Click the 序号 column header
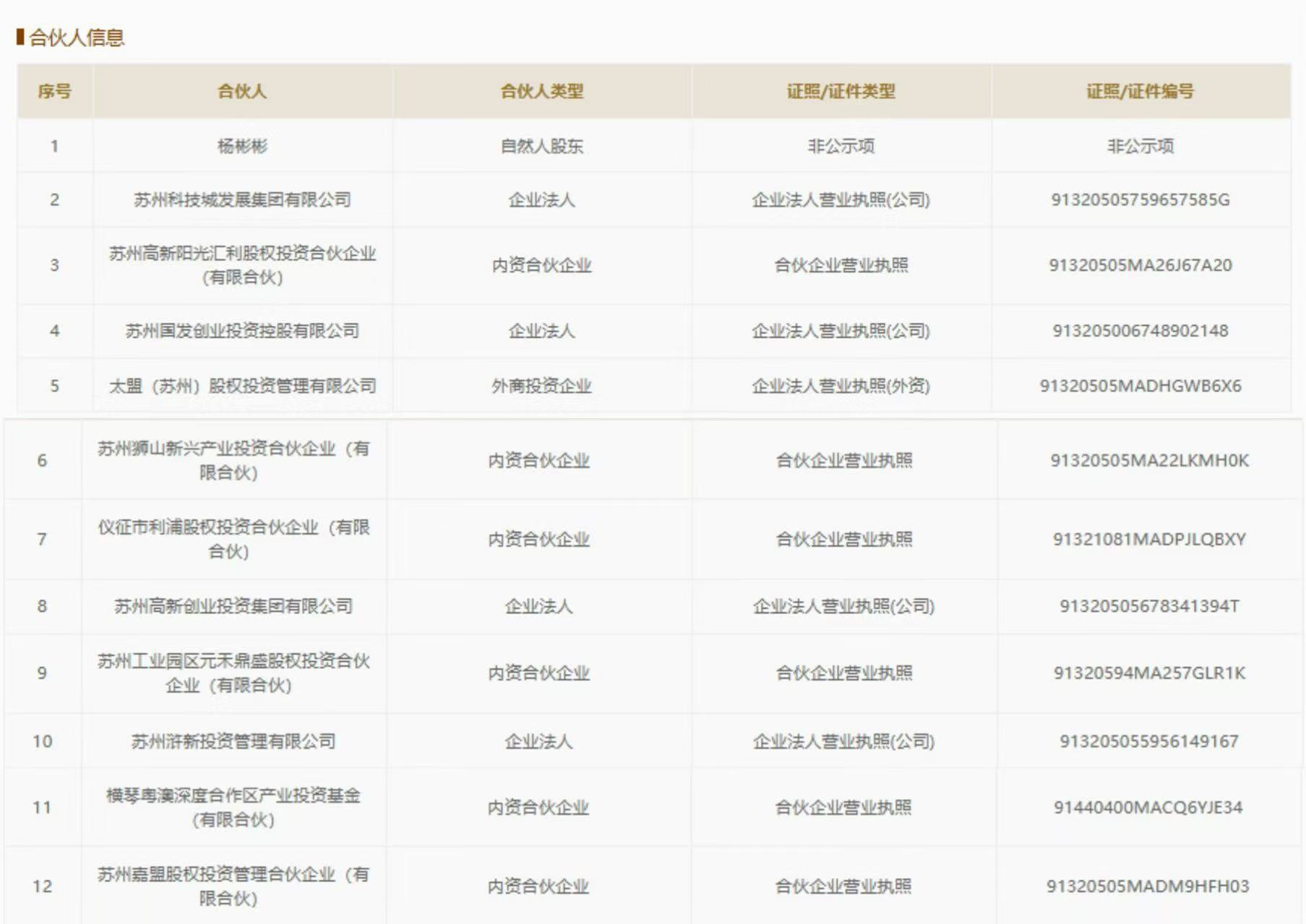 coord(55,92)
